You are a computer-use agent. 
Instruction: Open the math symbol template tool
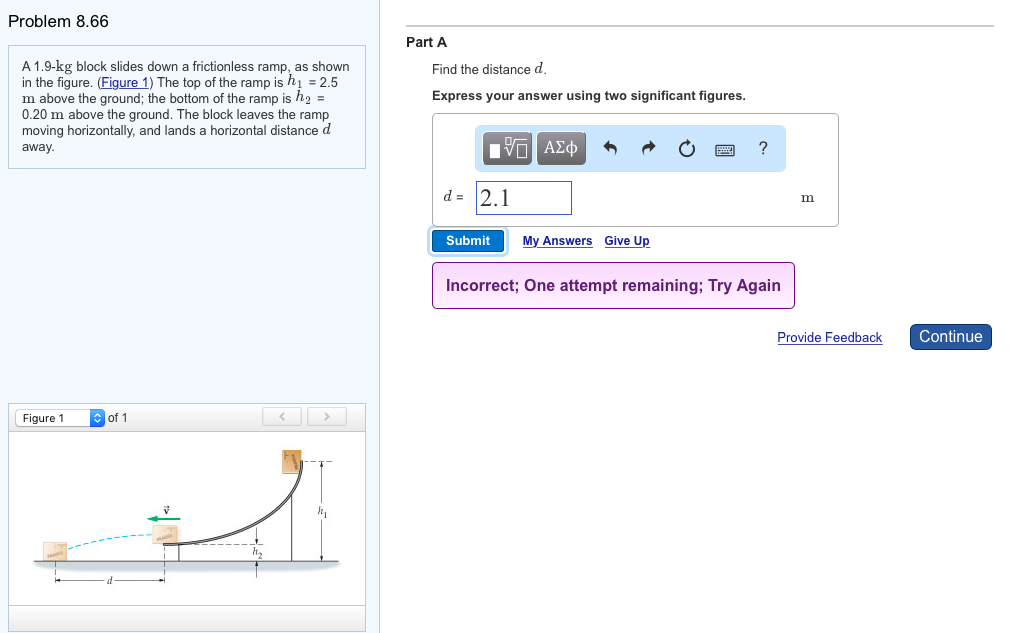tap(506, 148)
